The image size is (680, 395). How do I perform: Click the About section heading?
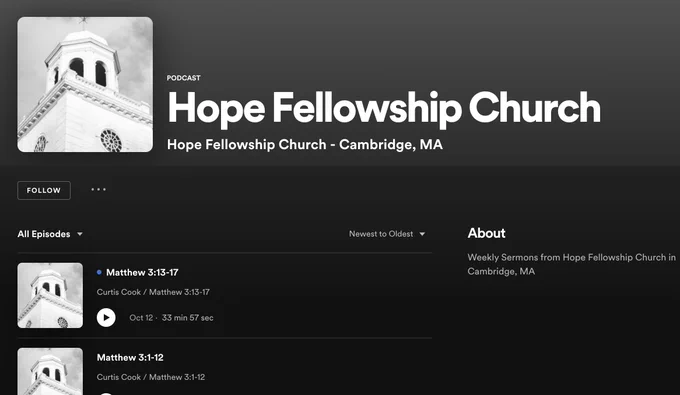point(487,233)
